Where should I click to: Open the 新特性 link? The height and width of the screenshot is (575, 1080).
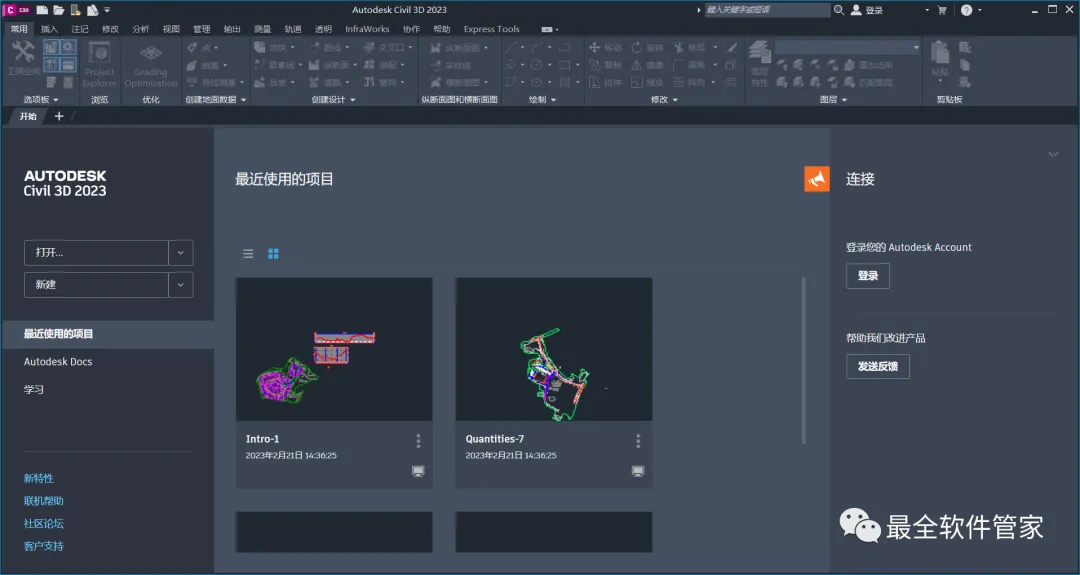pos(39,478)
